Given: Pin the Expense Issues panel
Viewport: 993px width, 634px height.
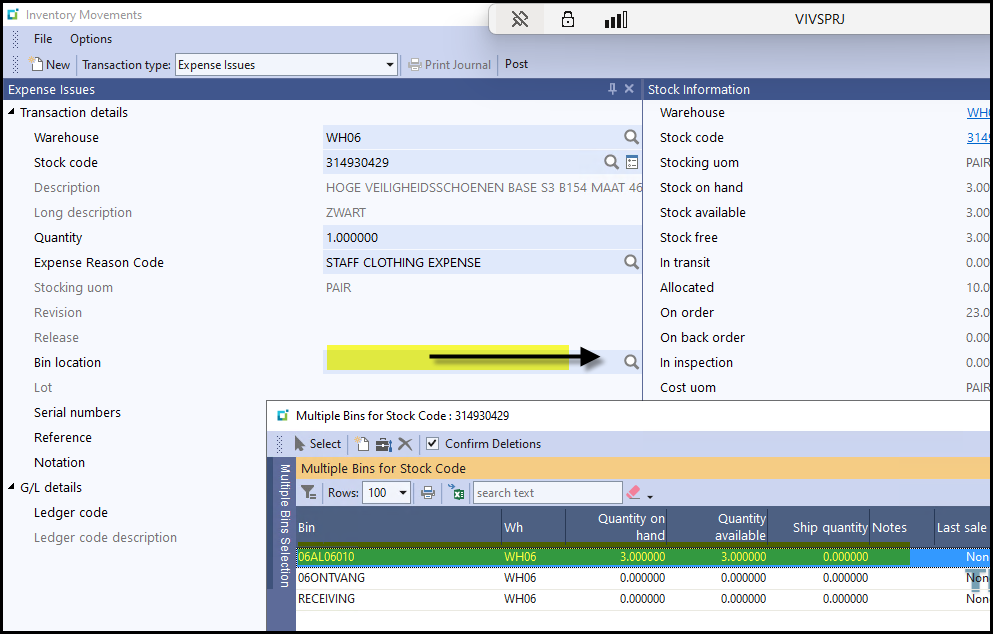Looking at the screenshot, I should 612,89.
